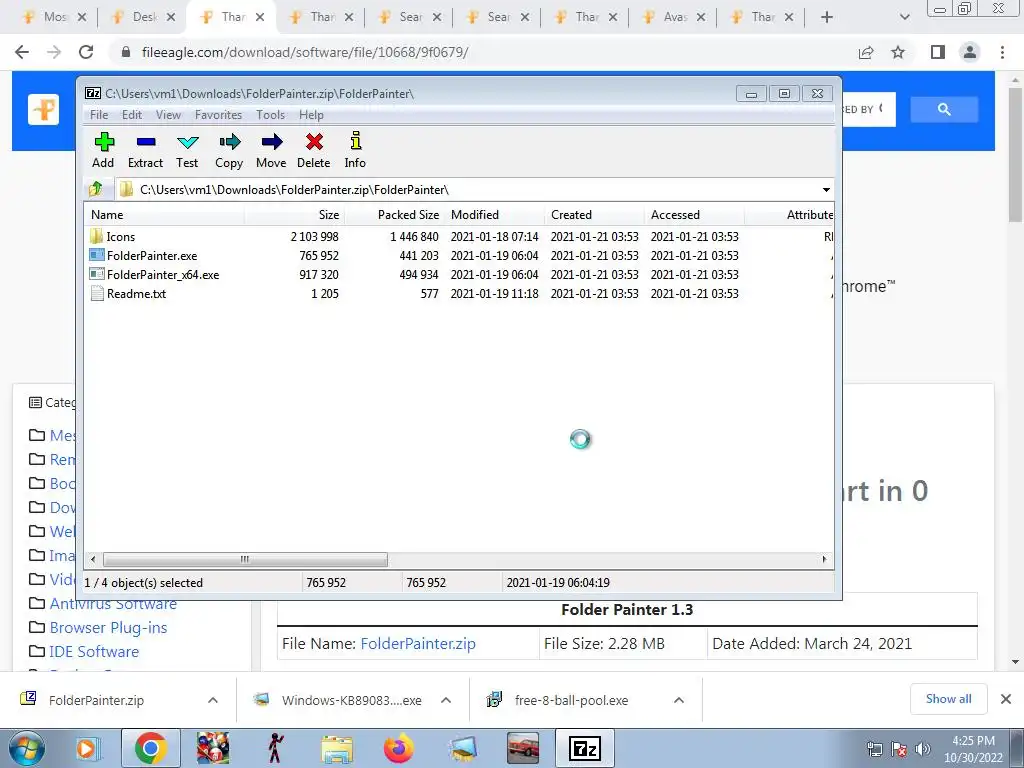This screenshot has width=1024, height=768.
Task: Click the left arrow of 7-Zip horizontal scrollbar
Action: 93,560
